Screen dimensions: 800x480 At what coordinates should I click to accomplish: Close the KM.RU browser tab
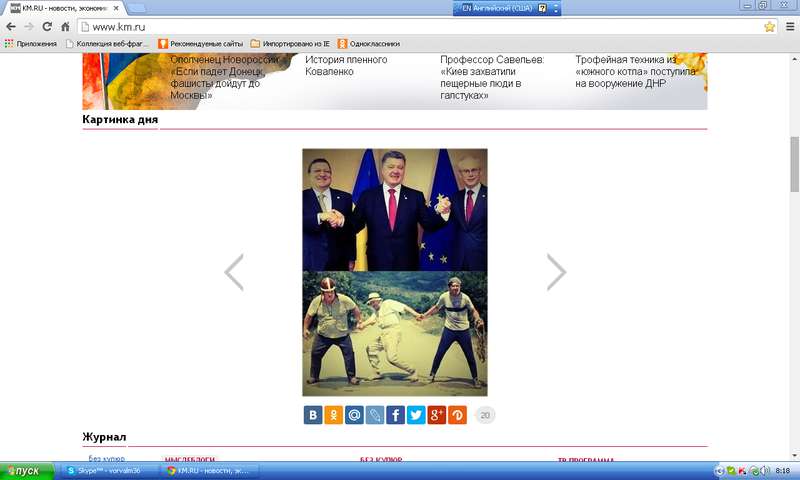coord(116,8)
